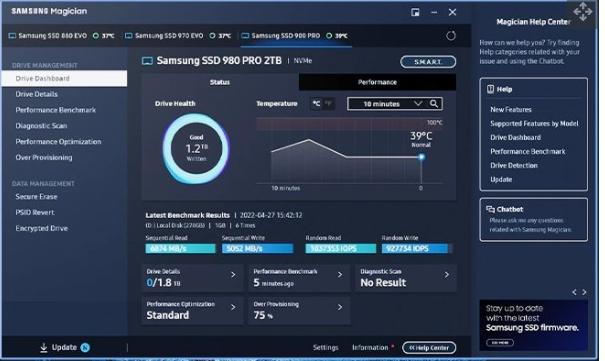This screenshot has height=361, width=605.
Task: Open Drive Detection help link
Action: [x=514, y=165]
